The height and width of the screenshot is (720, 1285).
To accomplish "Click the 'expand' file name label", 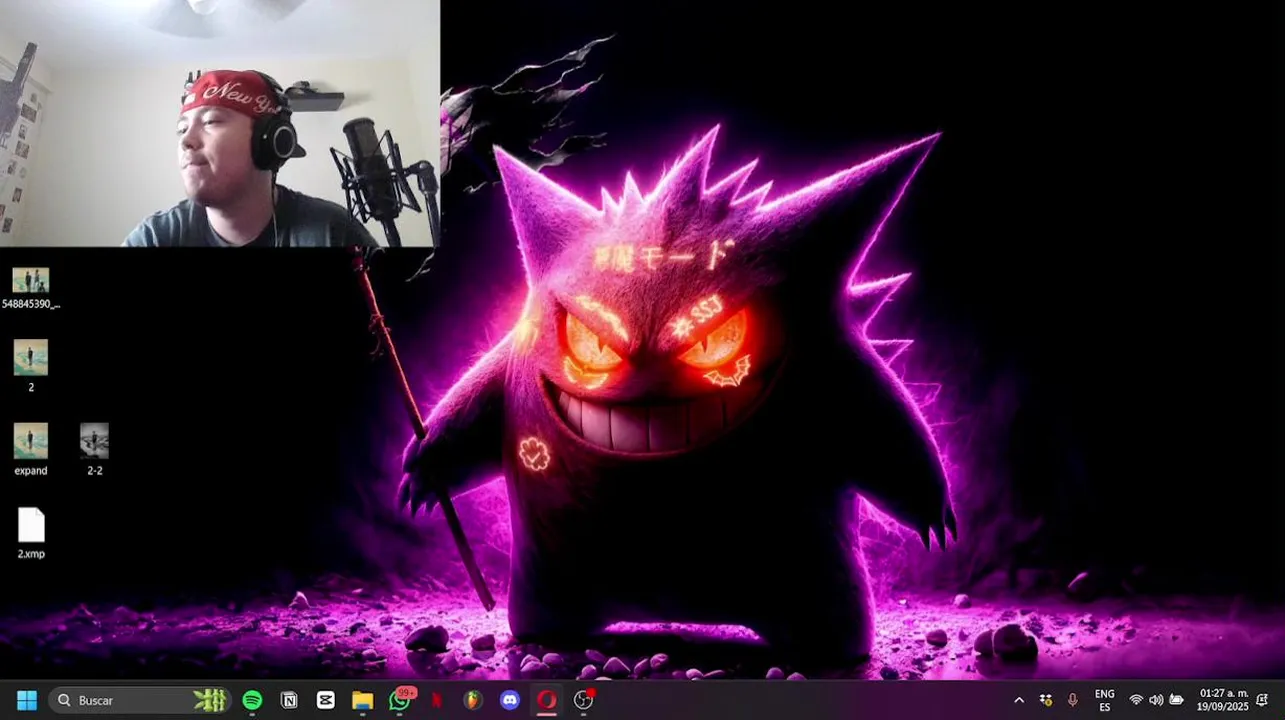I will (x=31, y=471).
